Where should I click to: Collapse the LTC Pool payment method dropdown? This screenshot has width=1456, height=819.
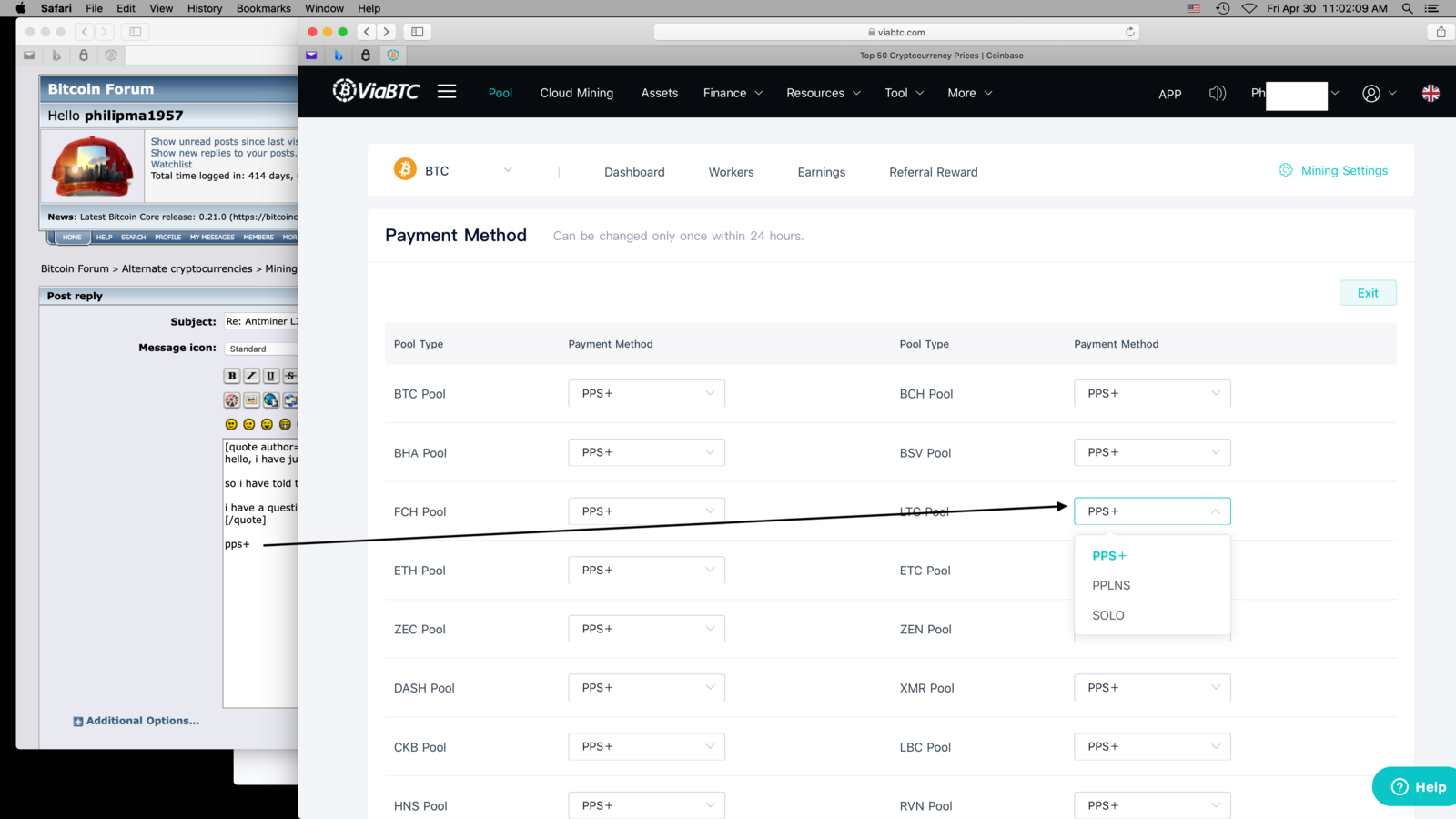1152,511
